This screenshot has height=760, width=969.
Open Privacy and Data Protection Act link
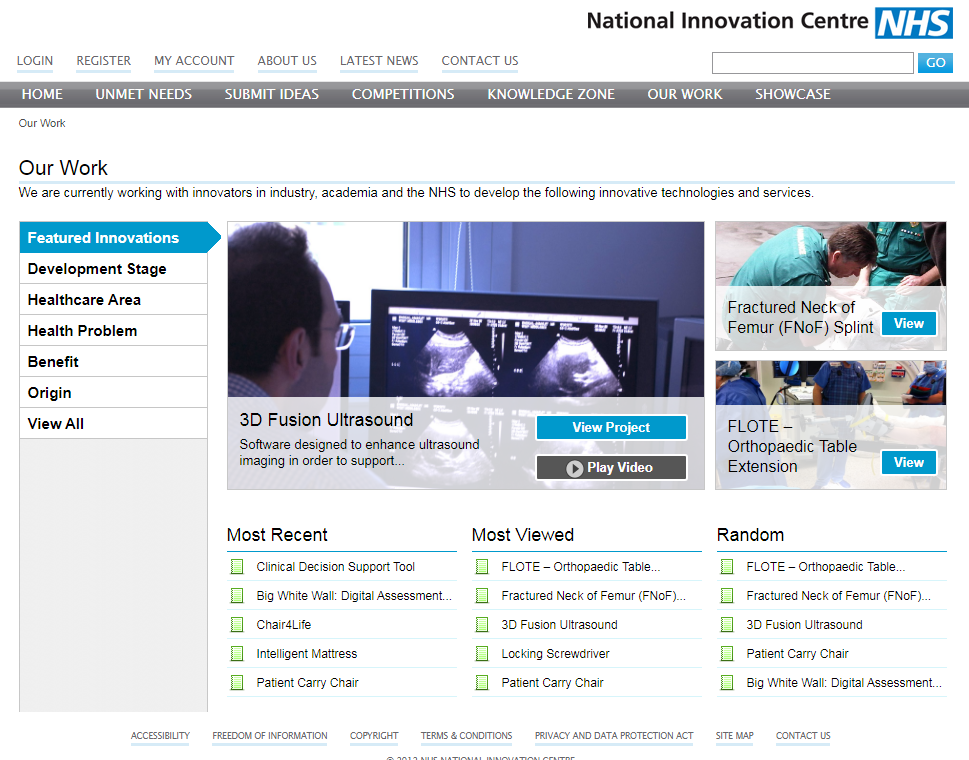click(x=614, y=736)
